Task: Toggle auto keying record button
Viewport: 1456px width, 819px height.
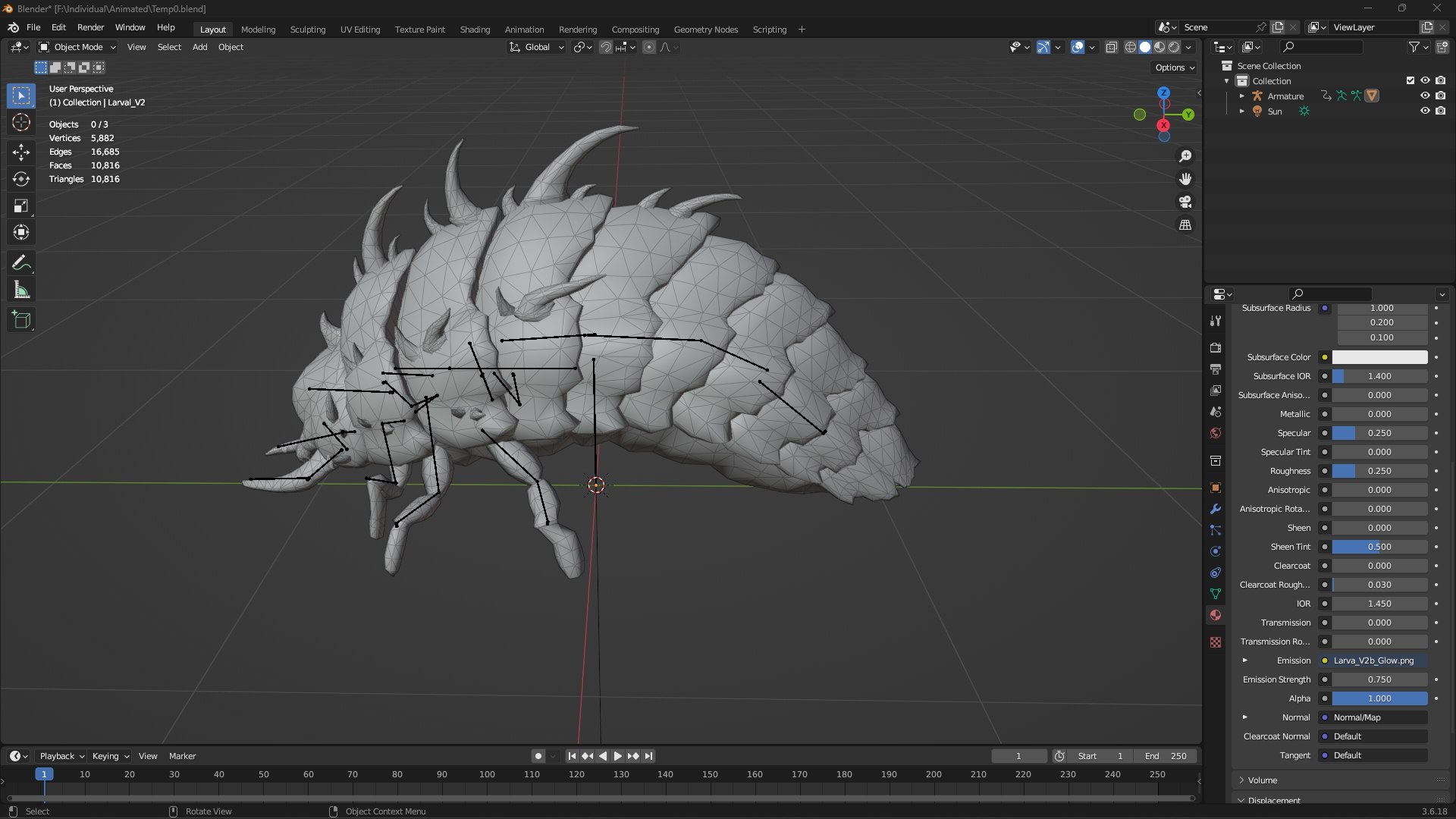Action: 538,756
